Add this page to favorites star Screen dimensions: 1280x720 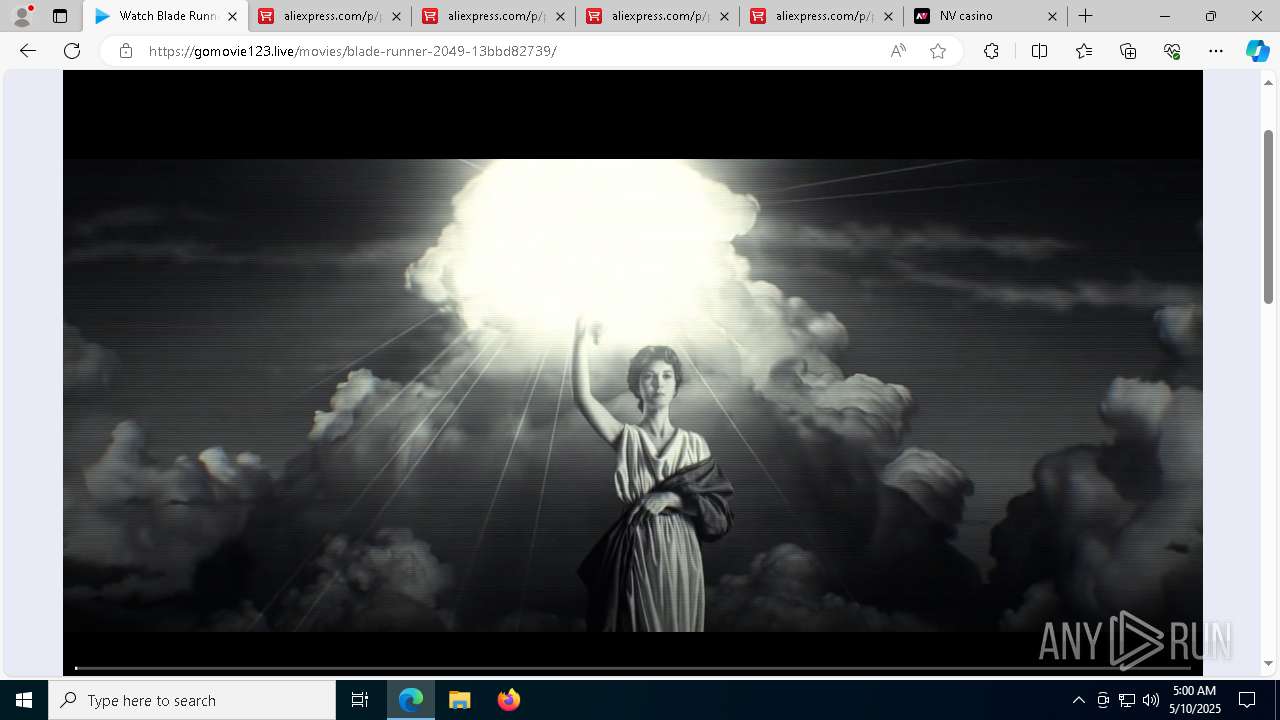tap(938, 51)
